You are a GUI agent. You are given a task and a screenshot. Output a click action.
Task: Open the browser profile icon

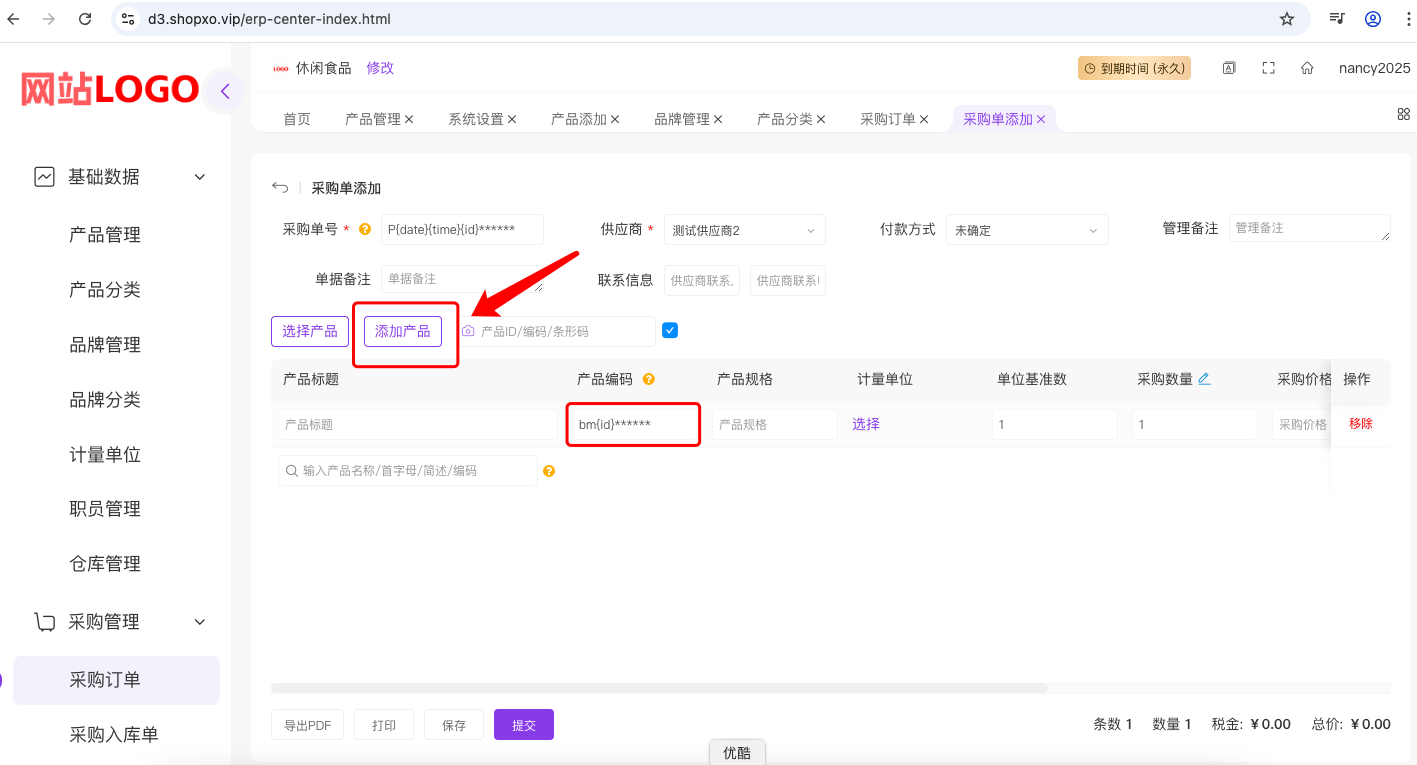pos(1373,19)
